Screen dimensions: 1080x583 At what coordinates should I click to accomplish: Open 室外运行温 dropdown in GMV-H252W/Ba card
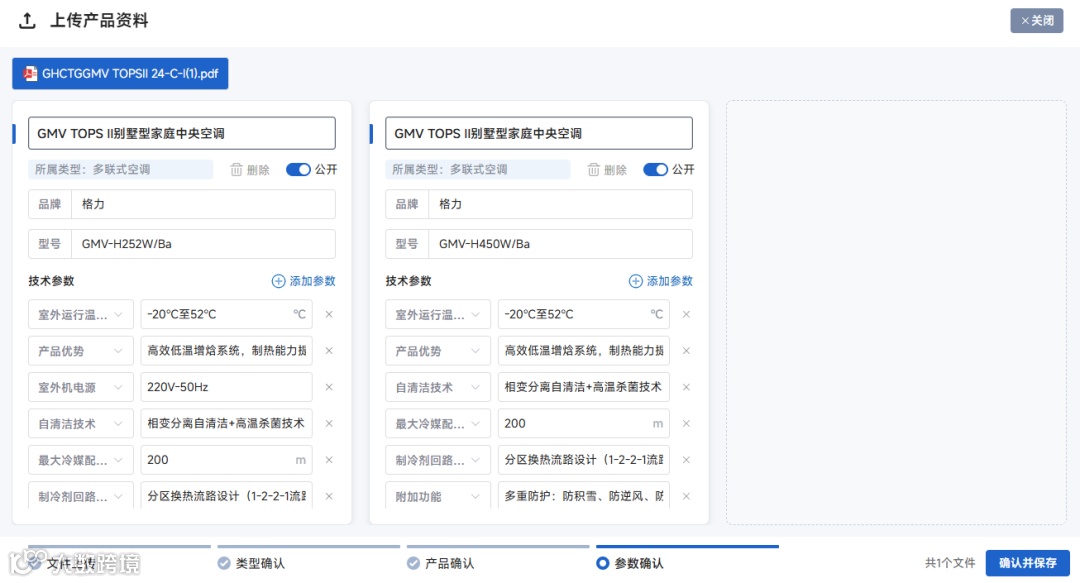81,314
